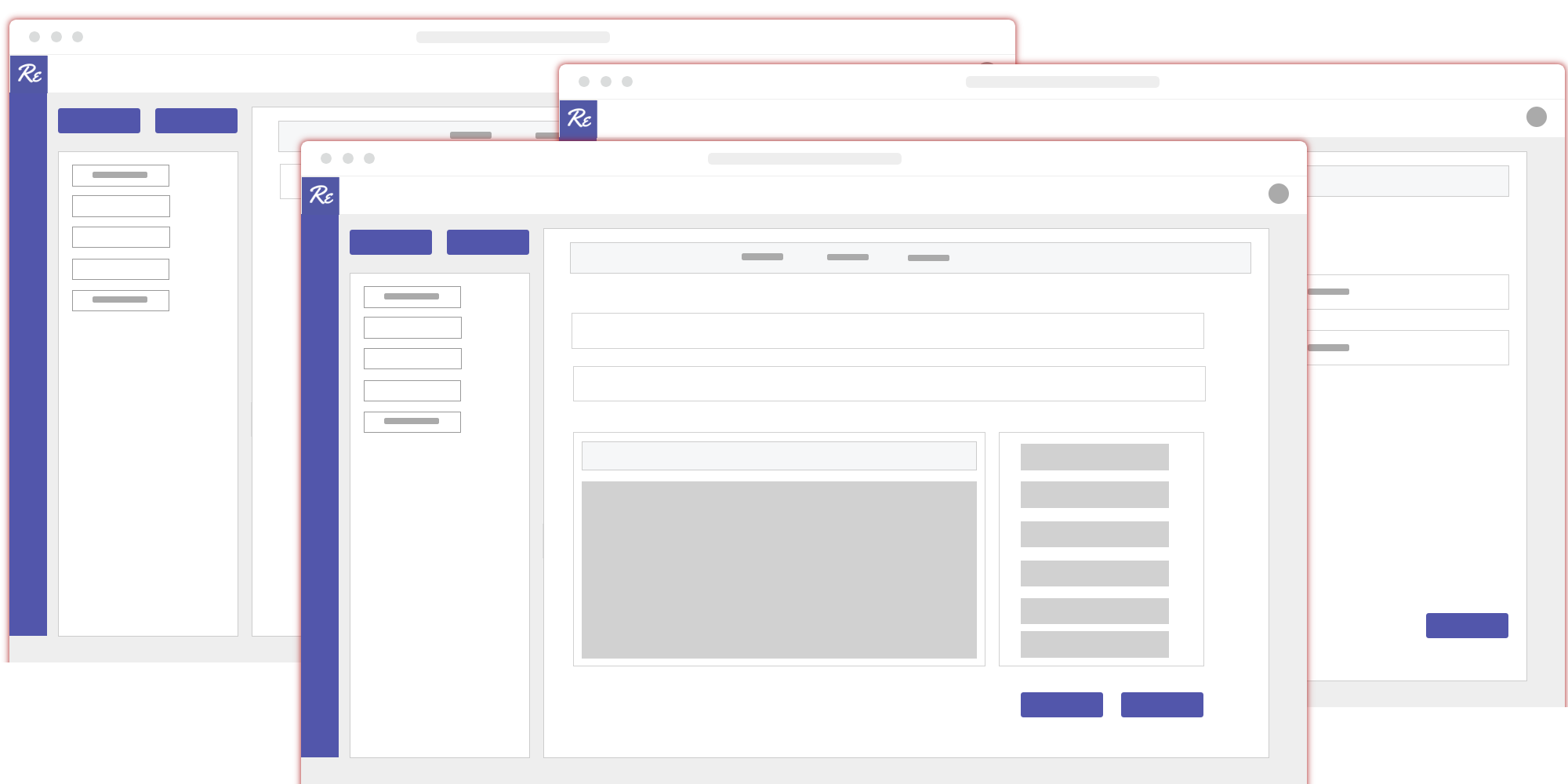Focus the first labeled input field in middle window
This screenshot has height=784, width=1568.
pos(1408,292)
